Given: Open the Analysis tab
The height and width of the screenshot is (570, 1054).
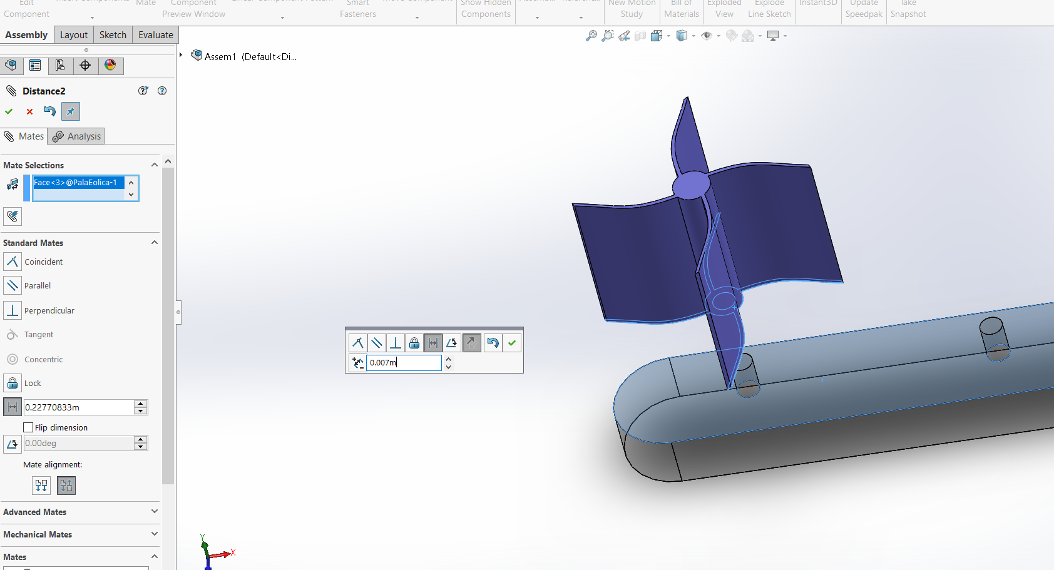Looking at the screenshot, I should tap(78, 136).
